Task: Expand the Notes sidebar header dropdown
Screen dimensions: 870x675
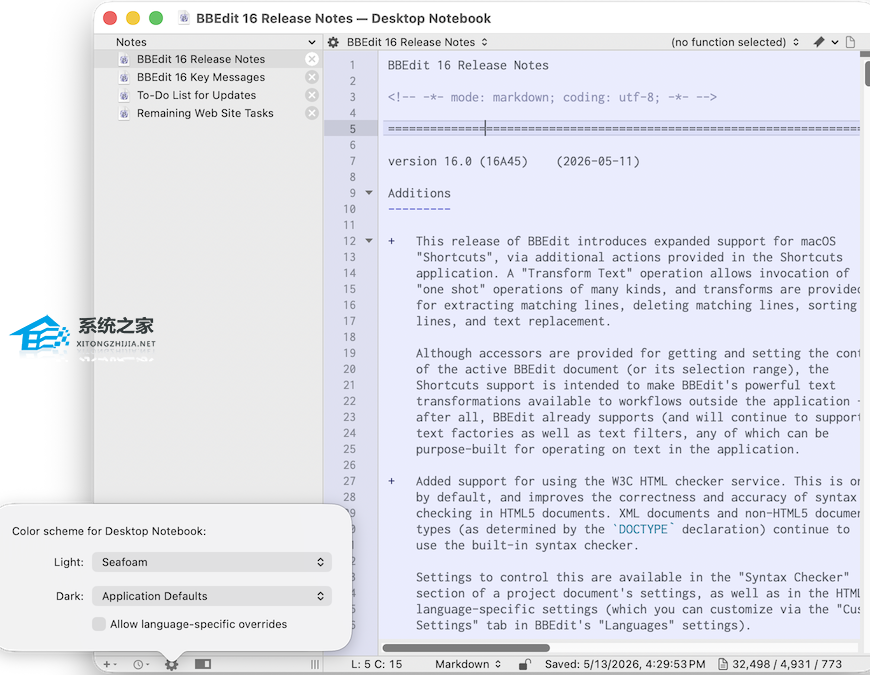Action: pyautogui.click(x=311, y=42)
